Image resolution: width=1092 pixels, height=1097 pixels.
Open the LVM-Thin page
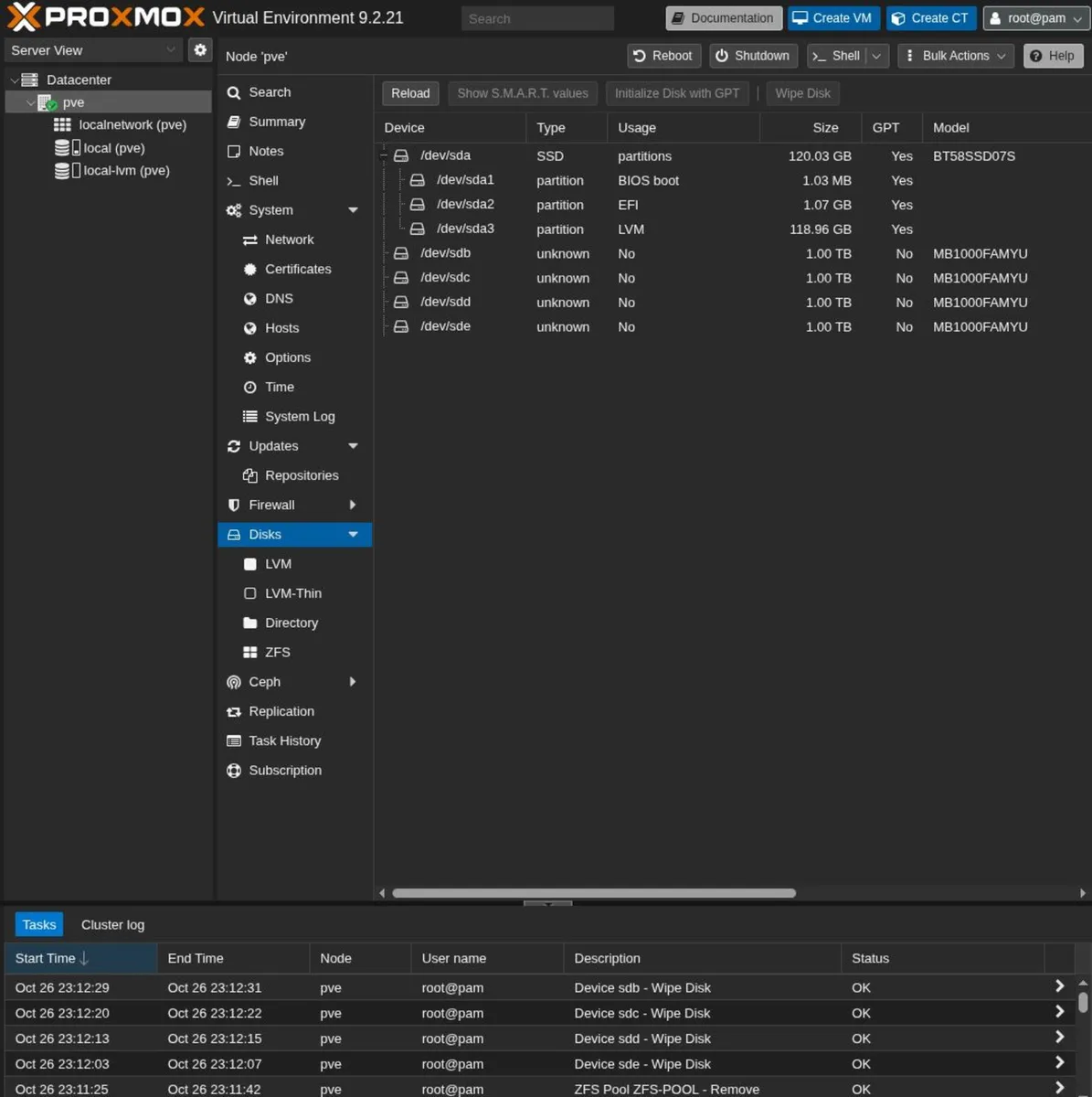[x=294, y=593]
